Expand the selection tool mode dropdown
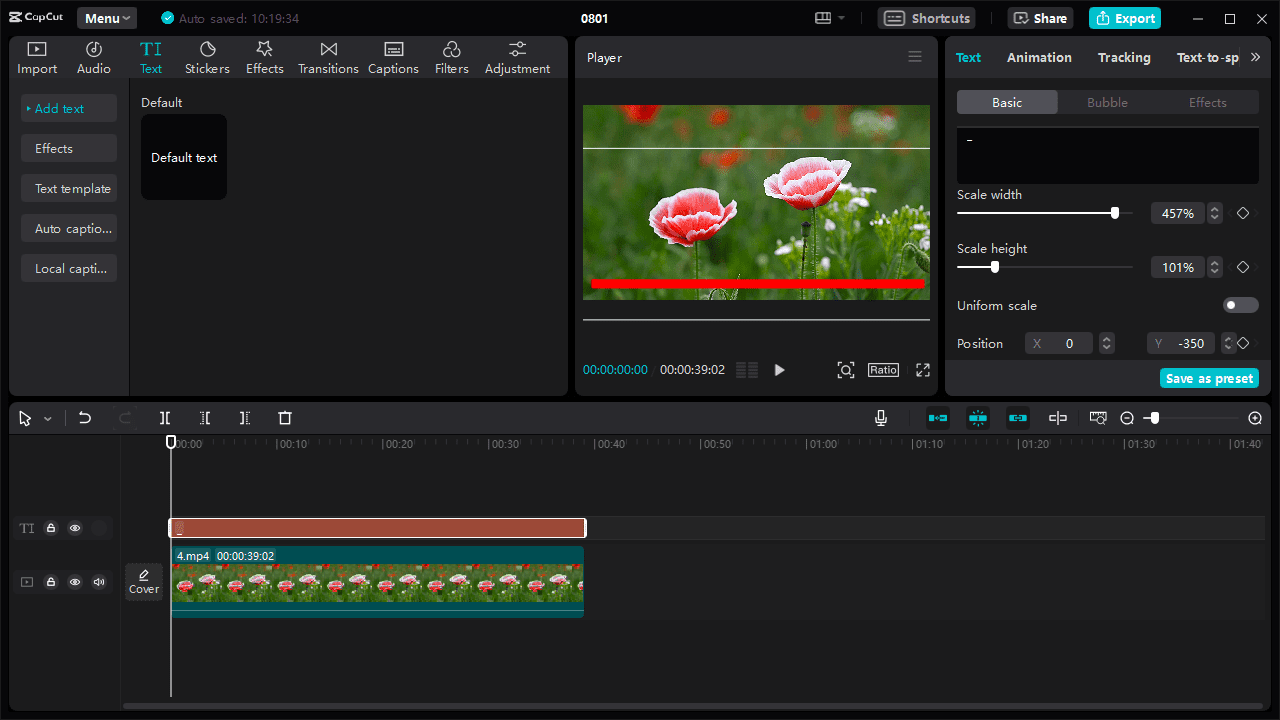The height and width of the screenshot is (720, 1280). [47, 419]
